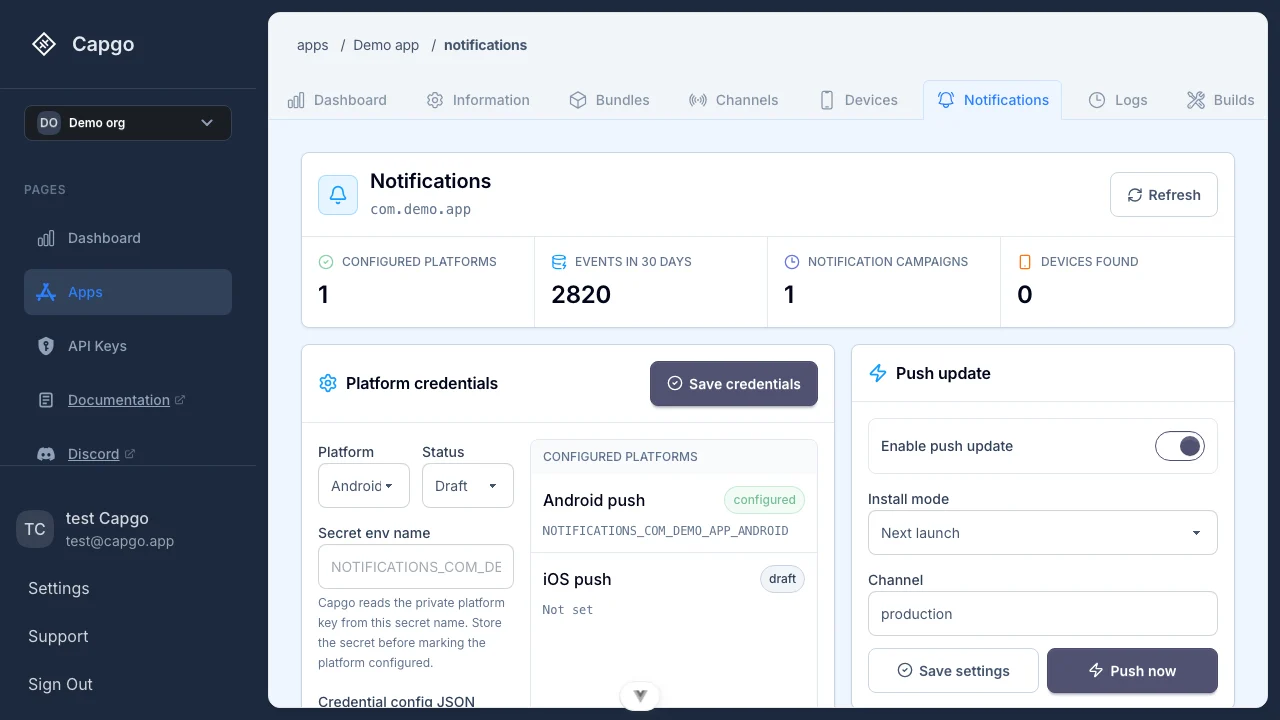The width and height of the screenshot is (1280, 720).
Task: Click the Platform credentials gear icon
Action: [x=327, y=383]
